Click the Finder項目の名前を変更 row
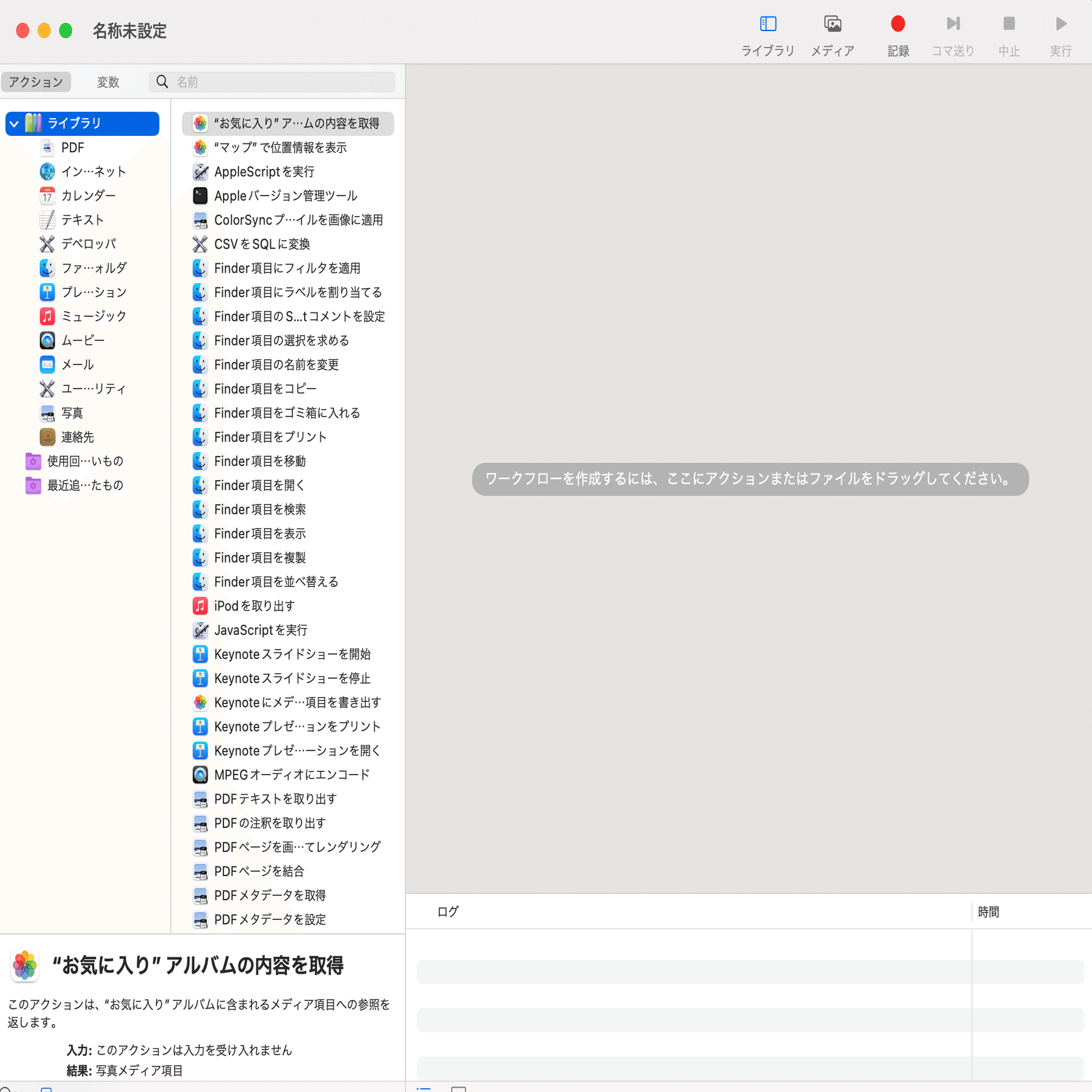1092x1092 pixels. pyautogui.click(x=288, y=365)
